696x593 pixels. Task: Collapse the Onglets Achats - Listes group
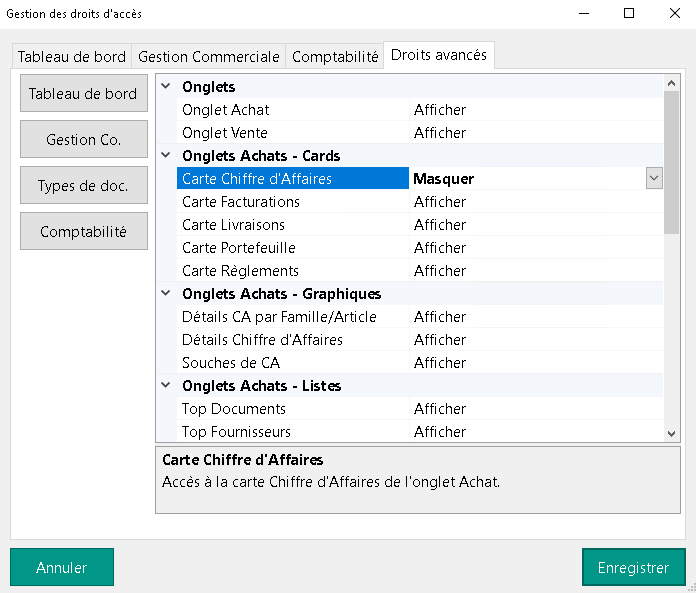166,386
